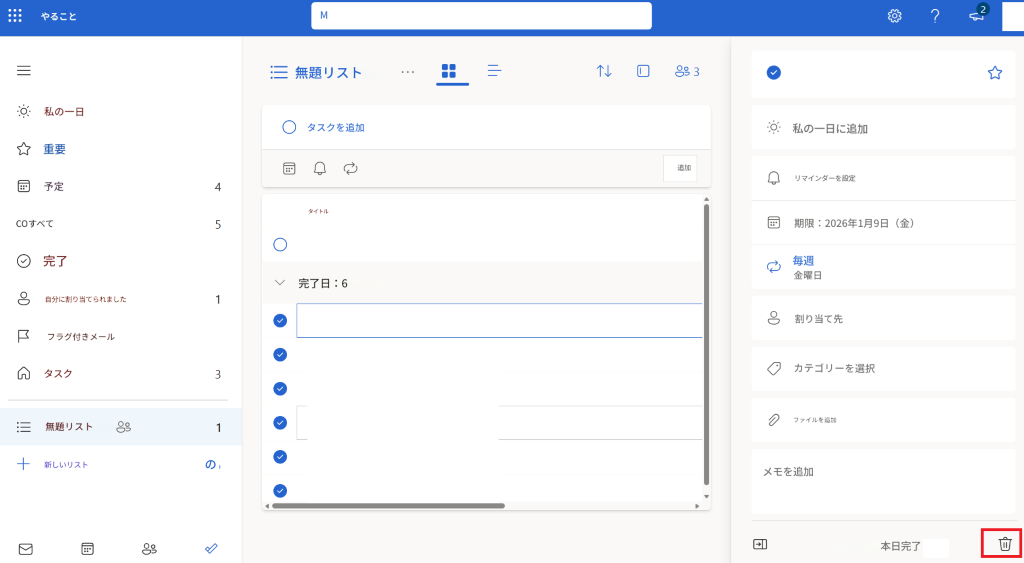Viewport: 1024px width, 563px height.
Task: Uncheck the third completed task checkmark
Action: pos(280,389)
